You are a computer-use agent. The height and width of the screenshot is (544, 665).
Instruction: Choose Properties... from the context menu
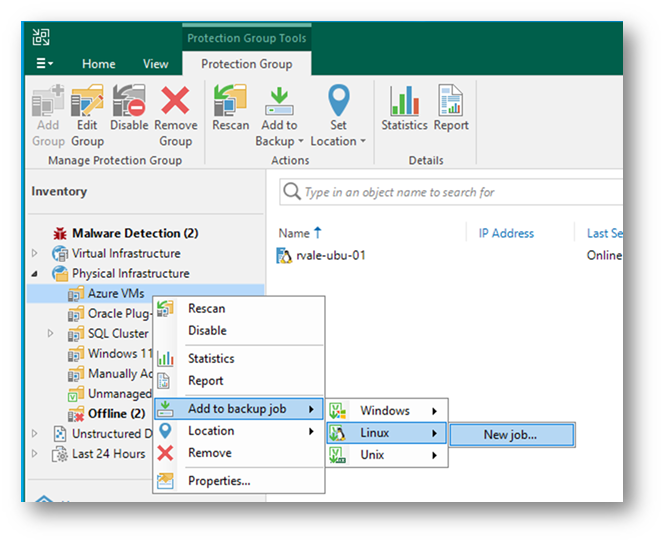point(219,481)
